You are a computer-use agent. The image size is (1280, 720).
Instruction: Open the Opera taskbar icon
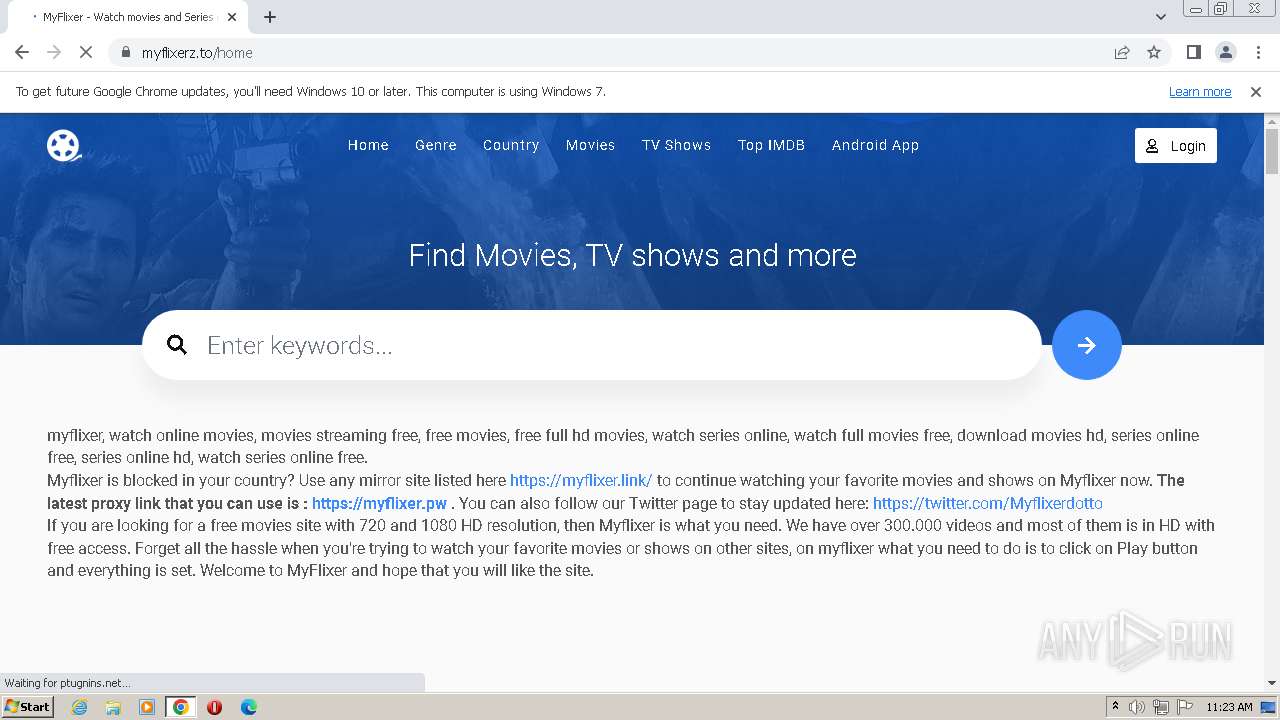(214, 707)
